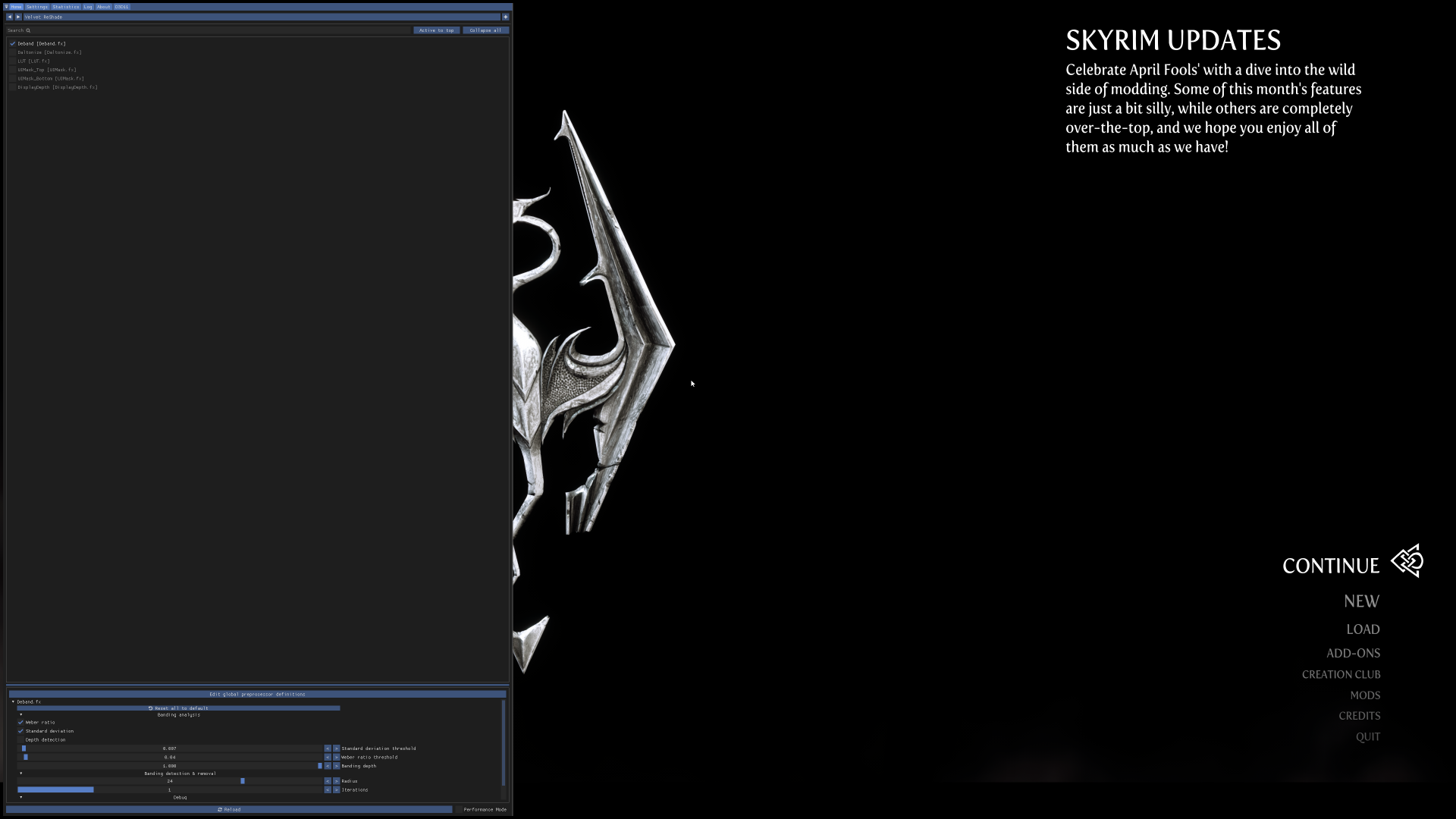This screenshot has width=1456, height=819.
Task: Click the Collapse all button
Action: click(x=485, y=30)
